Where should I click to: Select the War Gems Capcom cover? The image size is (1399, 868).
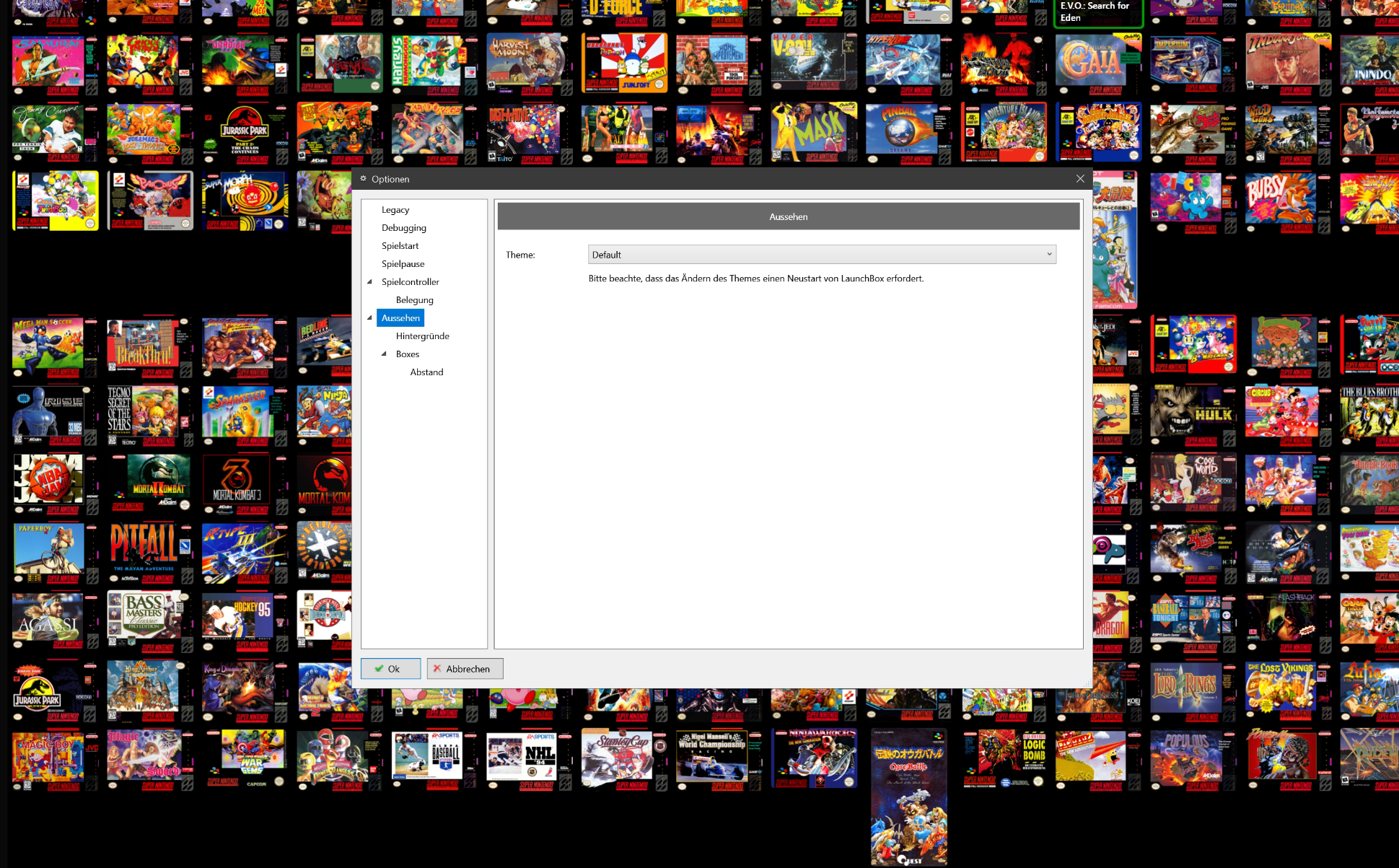pyautogui.click(x=245, y=759)
